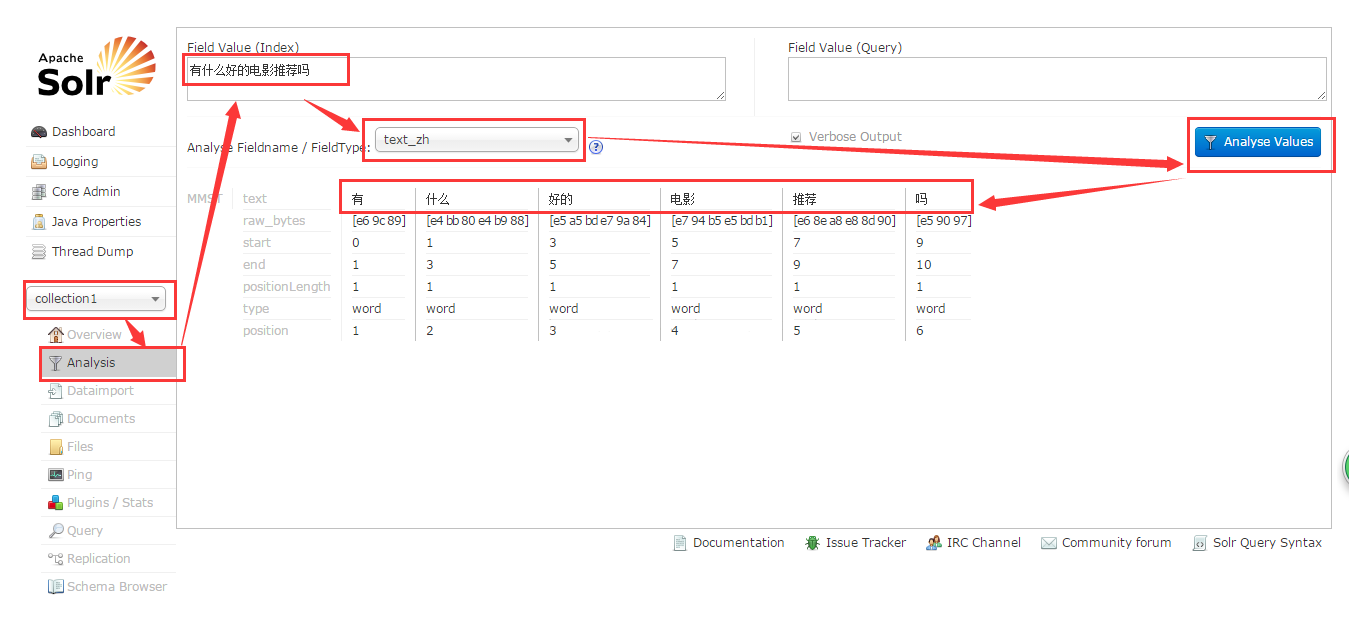Open the Issue Tracker link
This screenshot has width=1349, height=626.
click(865, 542)
